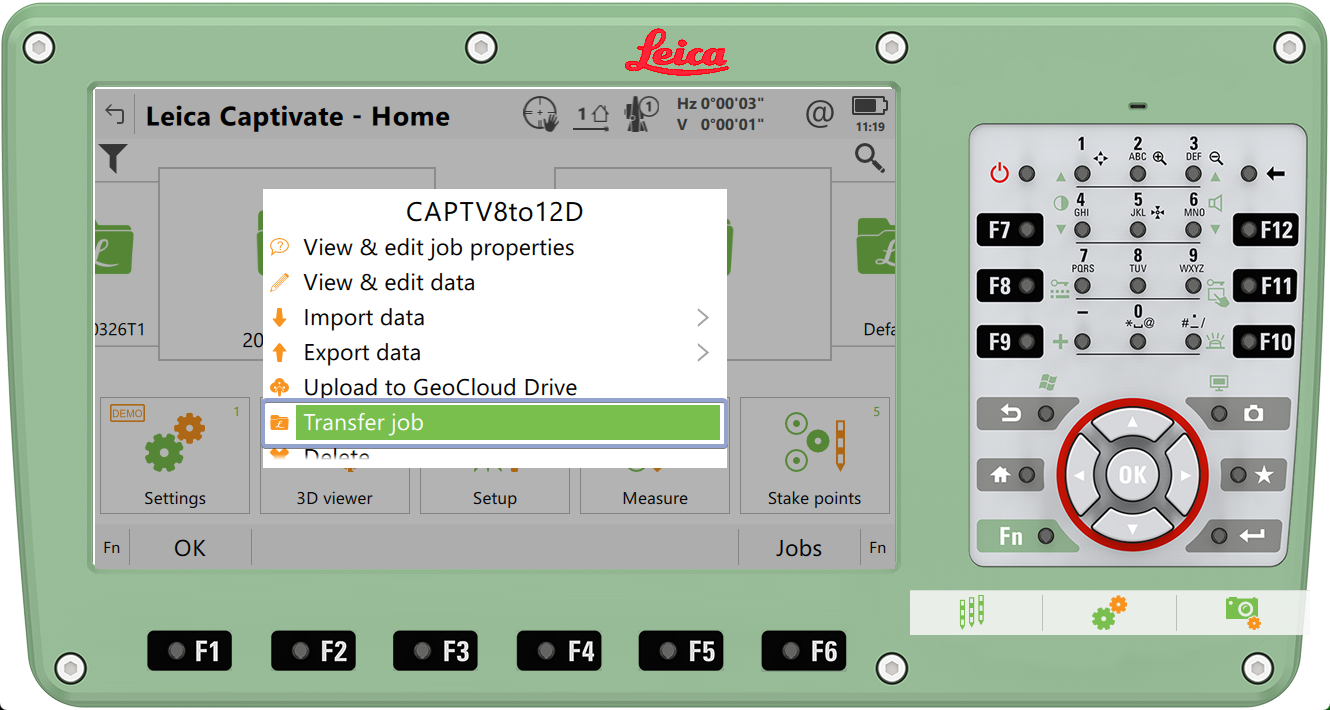The image size is (1330, 710).
Task: Open the magnifying glass search
Action: 869,158
